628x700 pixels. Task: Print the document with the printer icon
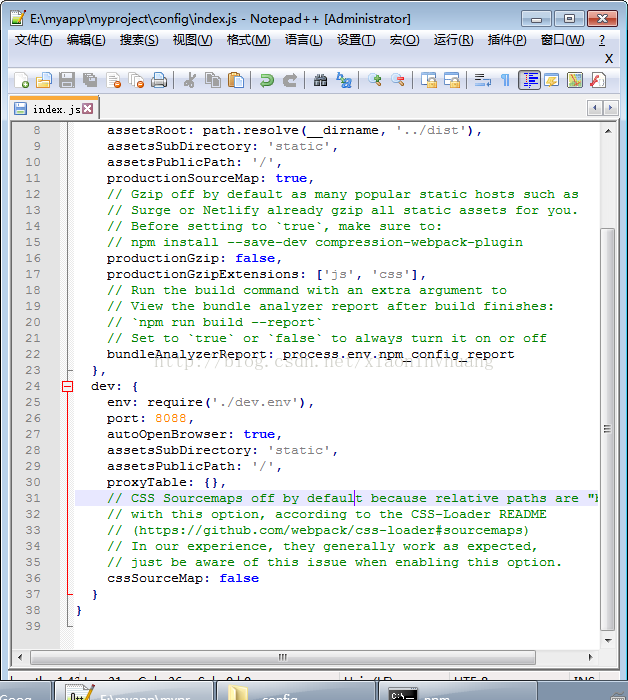159,80
